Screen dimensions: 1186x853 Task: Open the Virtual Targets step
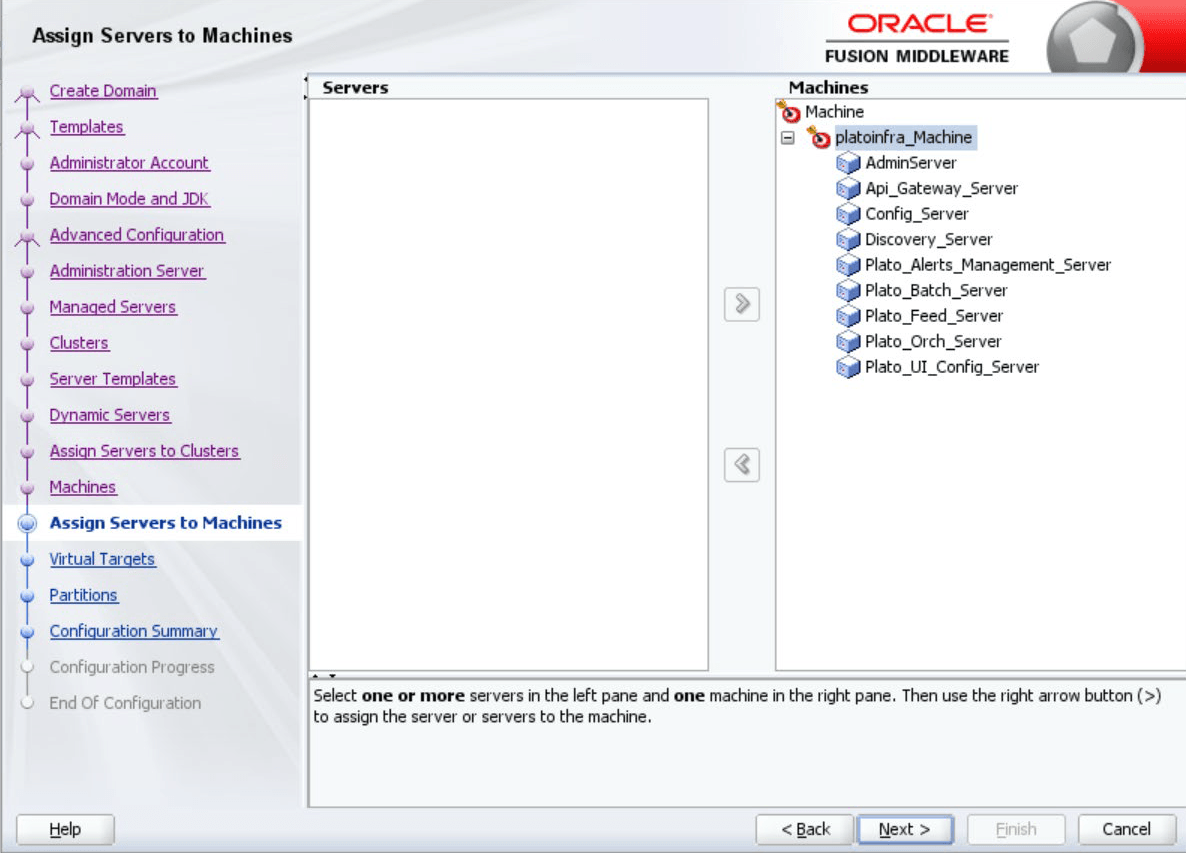coord(102,560)
